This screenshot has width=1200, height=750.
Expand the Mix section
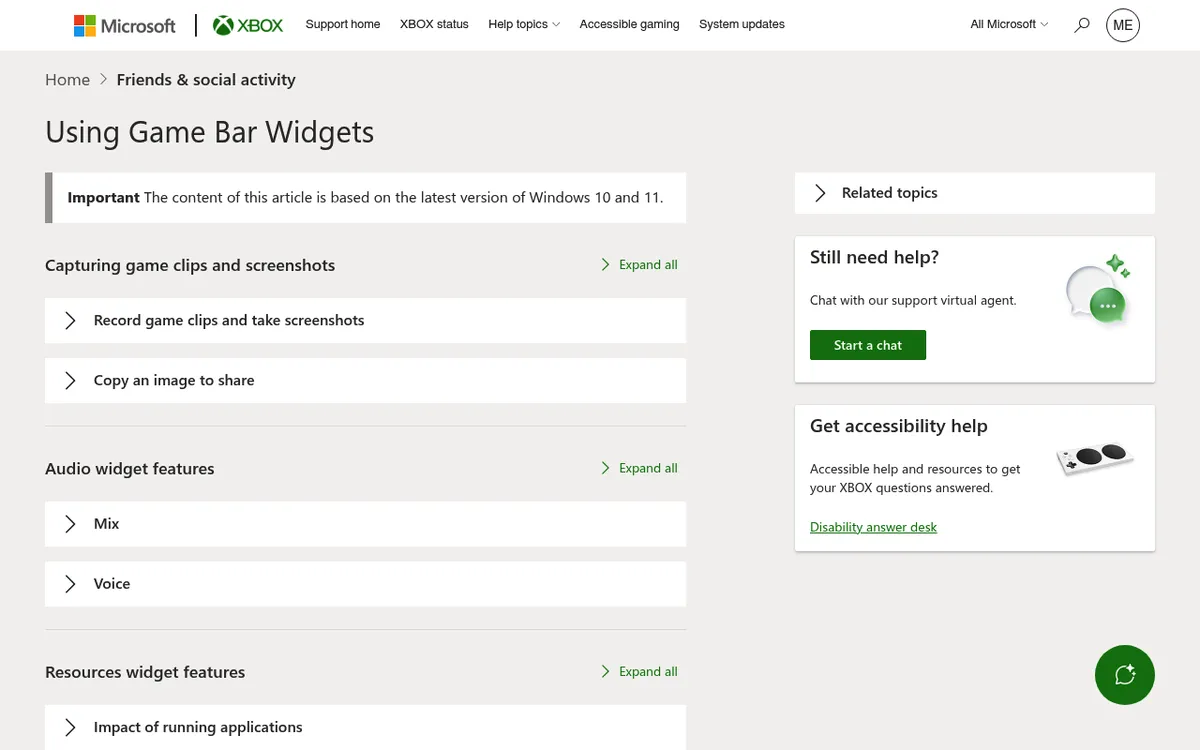[365, 524]
